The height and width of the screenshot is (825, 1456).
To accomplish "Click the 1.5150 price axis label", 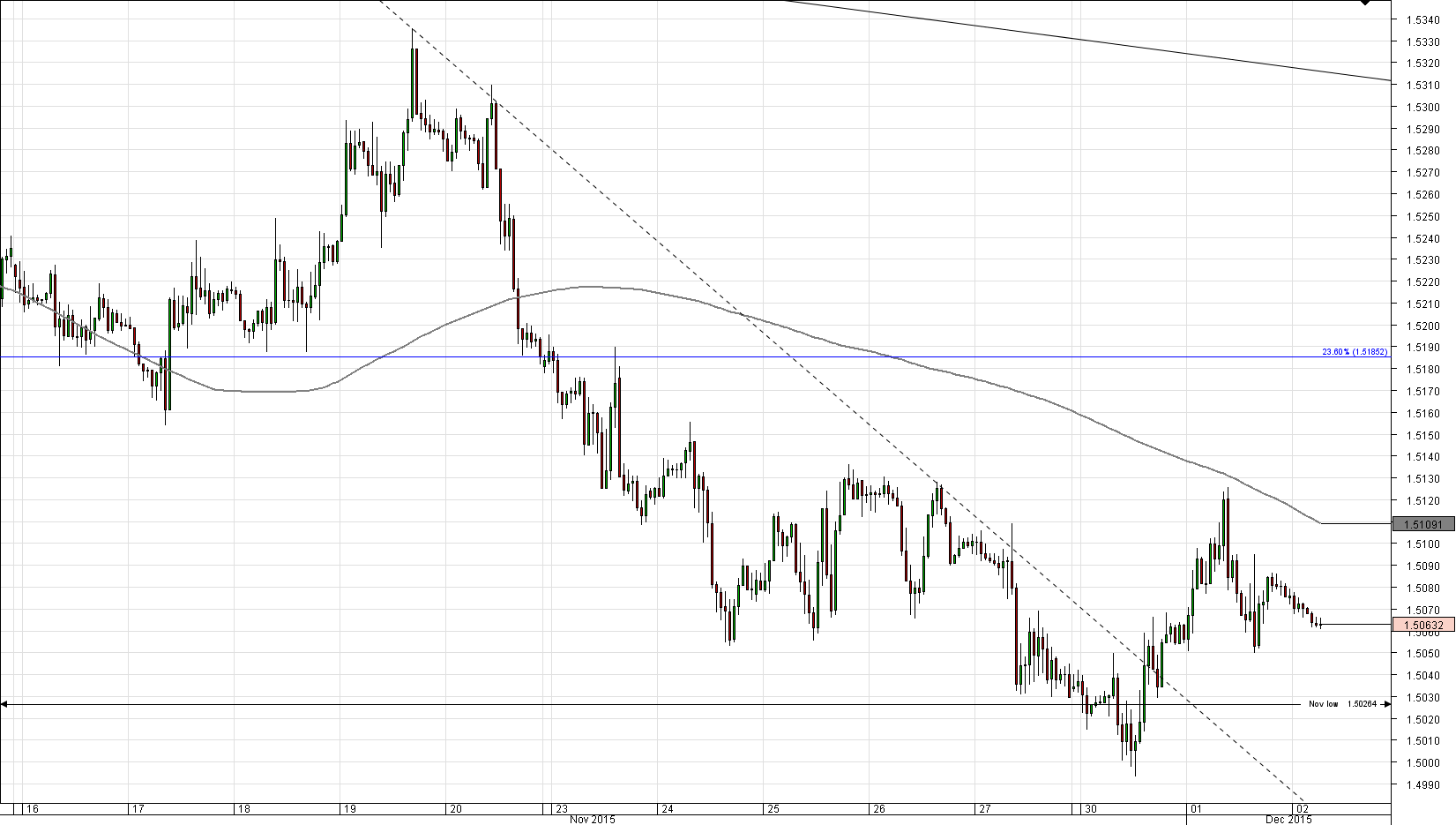I will [x=1425, y=436].
